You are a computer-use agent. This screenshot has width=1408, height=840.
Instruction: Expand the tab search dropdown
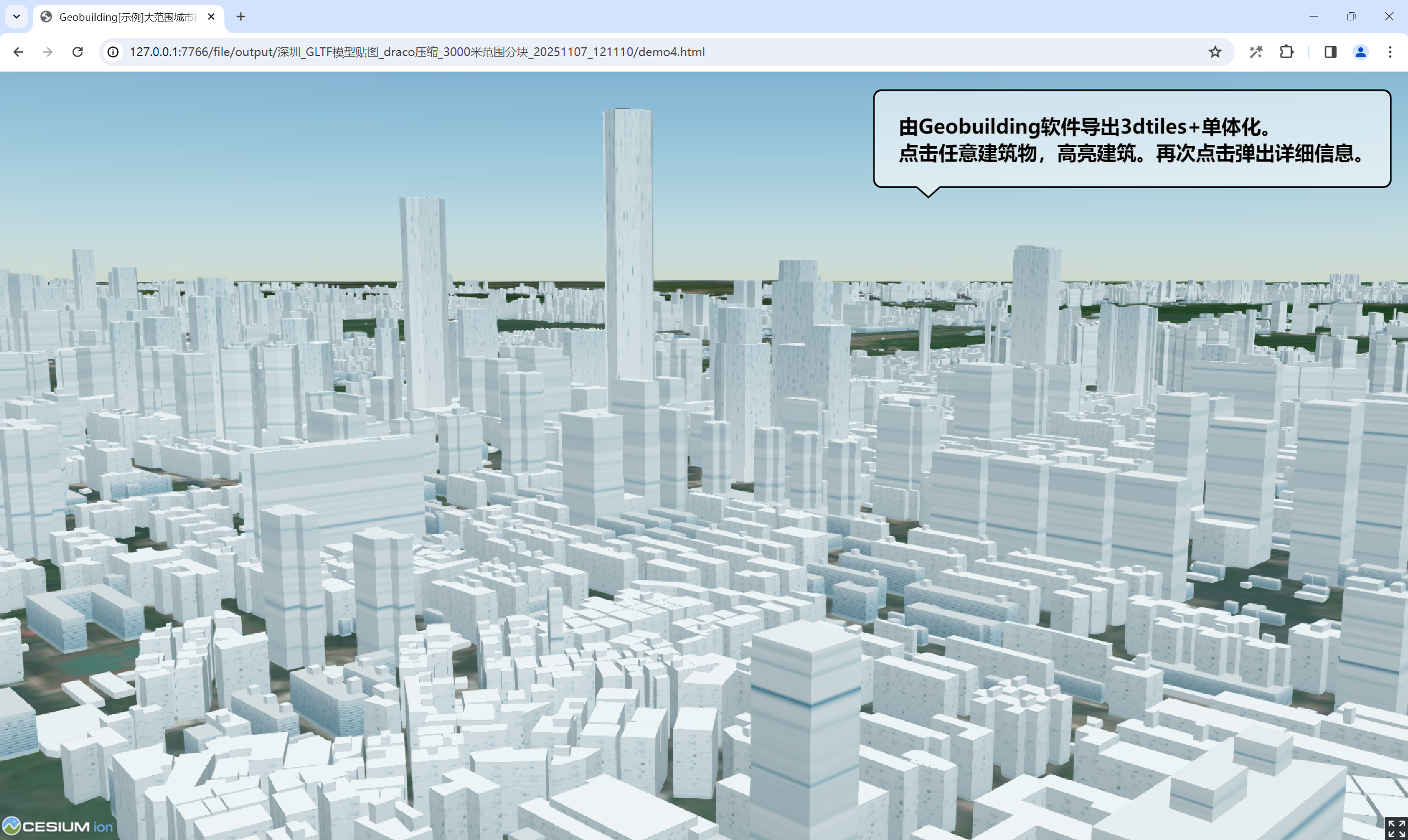(x=16, y=16)
